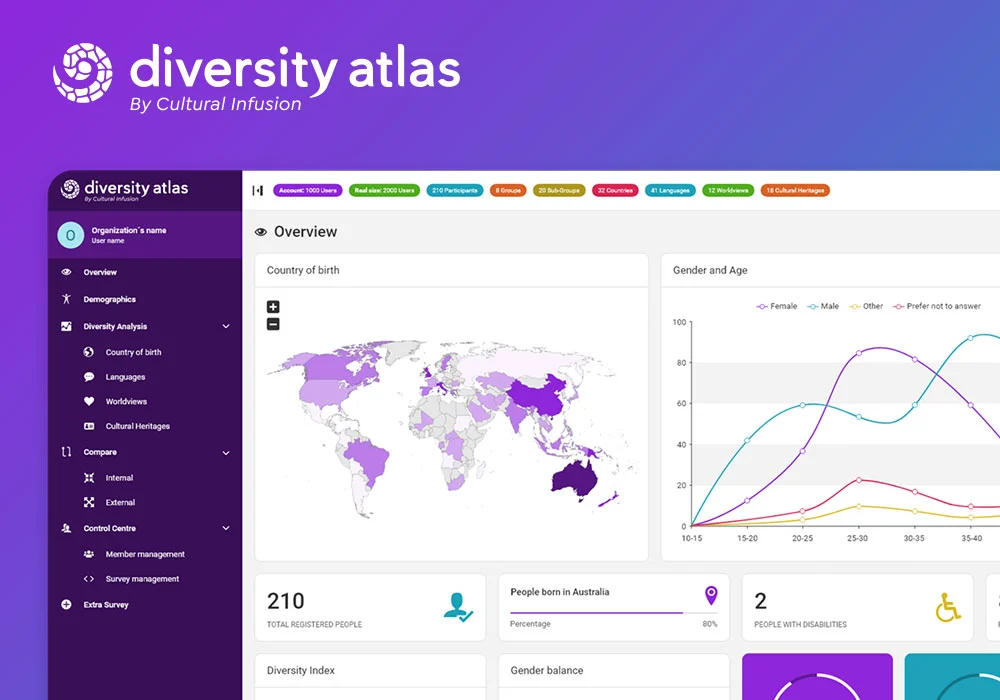Click the Member management people icon

pyautogui.click(x=89, y=554)
